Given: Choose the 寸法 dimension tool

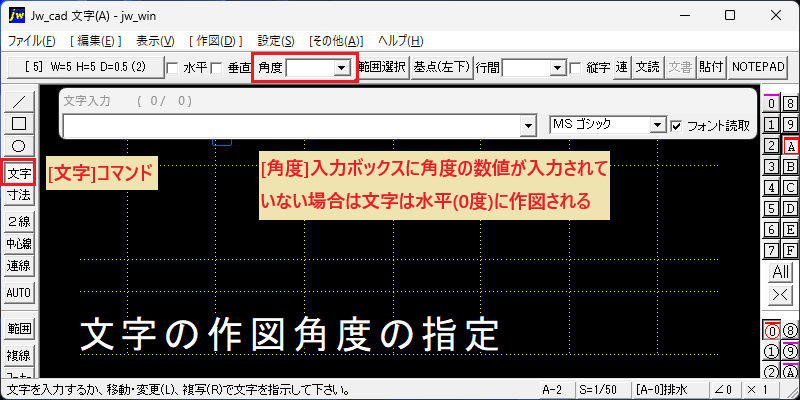Looking at the screenshot, I should coord(19,194).
